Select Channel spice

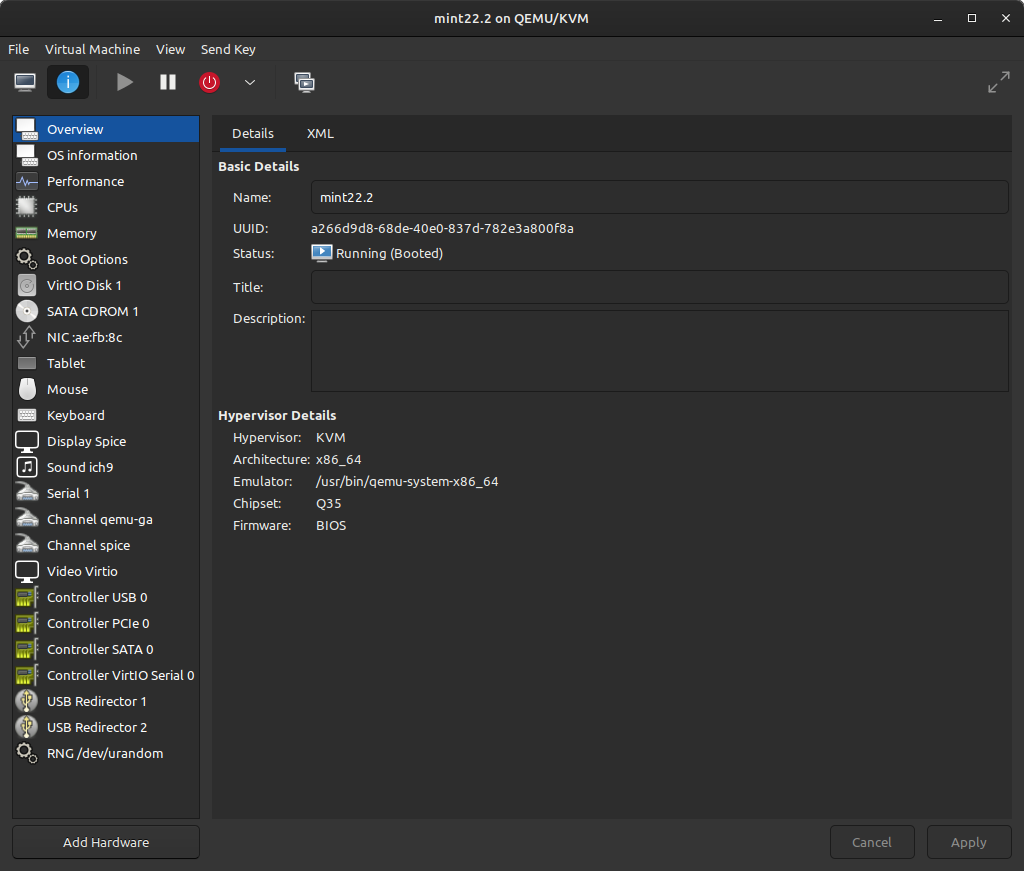point(106,545)
